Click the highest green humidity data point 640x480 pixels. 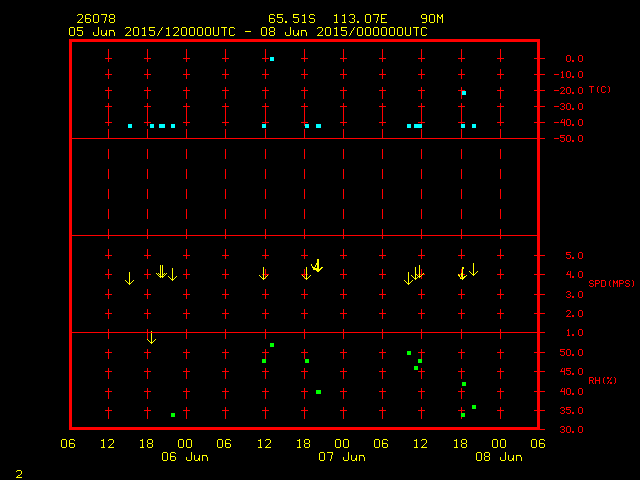(271, 345)
